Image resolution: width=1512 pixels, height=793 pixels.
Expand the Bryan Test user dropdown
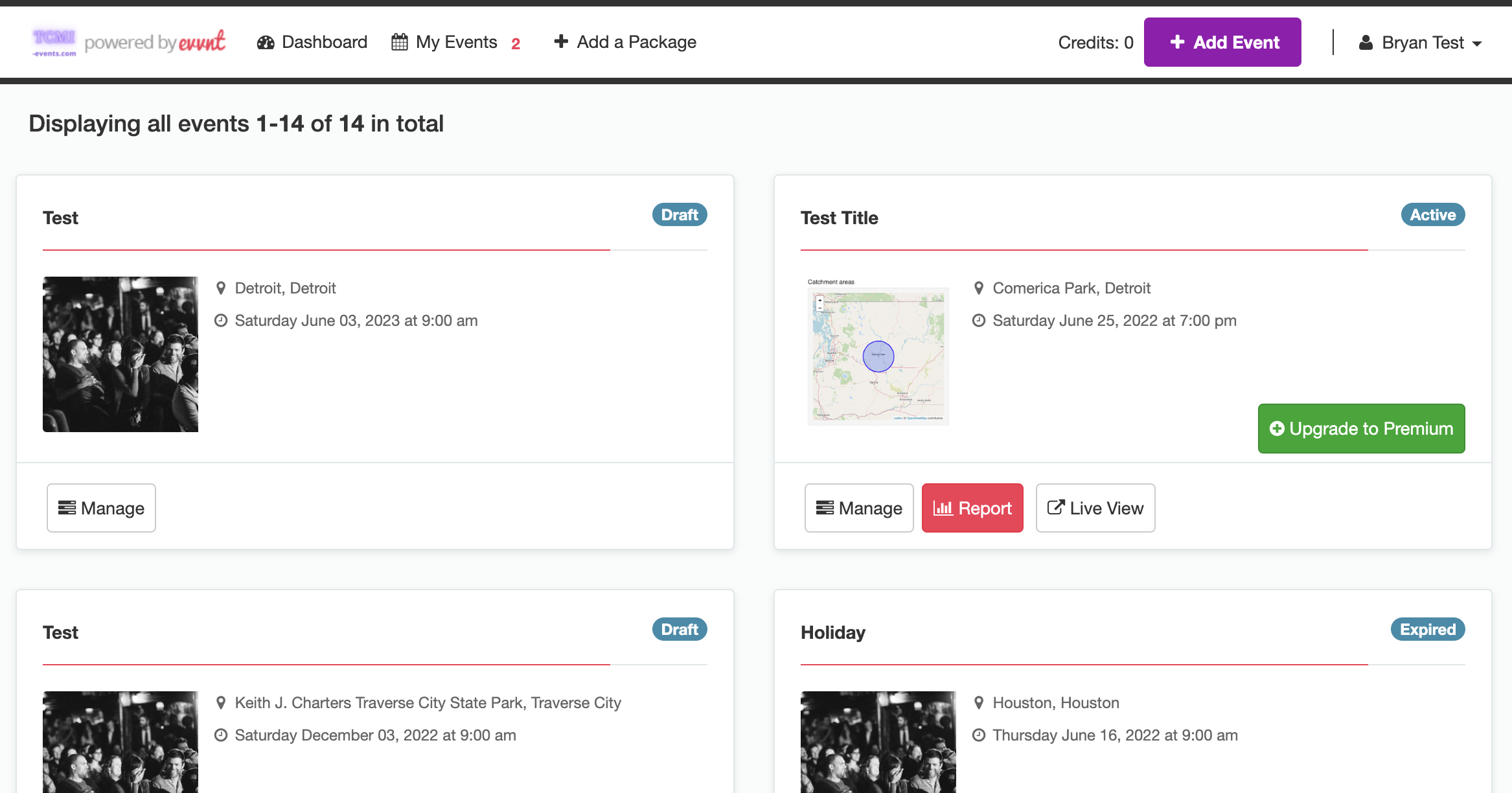[x=1421, y=43]
